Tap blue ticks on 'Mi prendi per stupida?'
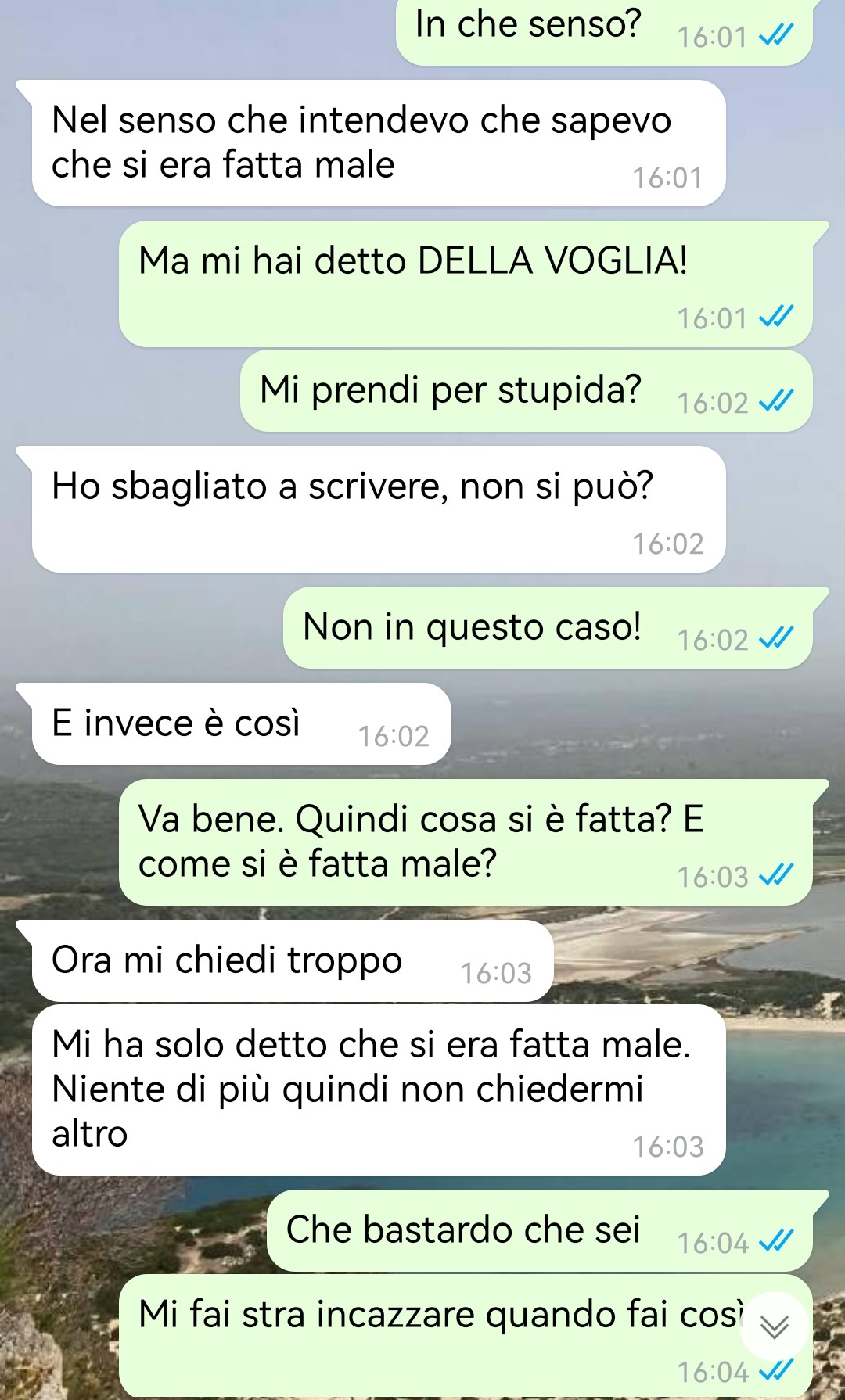The image size is (845, 1400). coord(776,401)
